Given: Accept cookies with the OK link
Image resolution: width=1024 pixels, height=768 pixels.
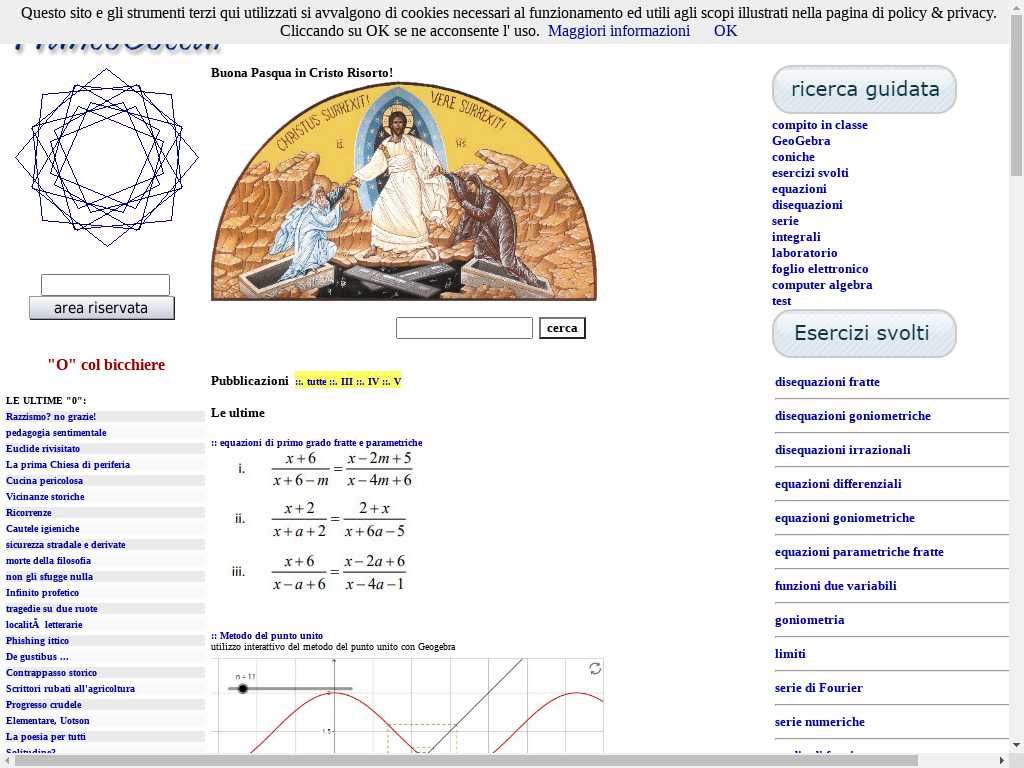Looking at the screenshot, I should tap(725, 31).
